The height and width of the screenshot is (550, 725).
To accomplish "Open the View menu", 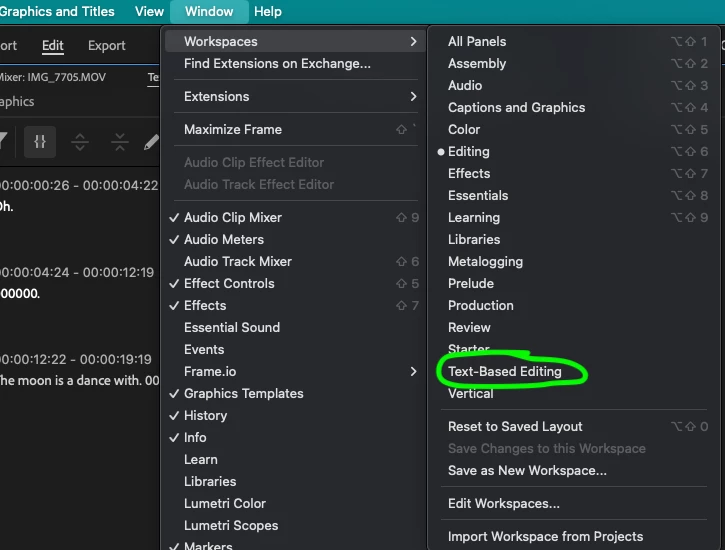I will tap(149, 12).
